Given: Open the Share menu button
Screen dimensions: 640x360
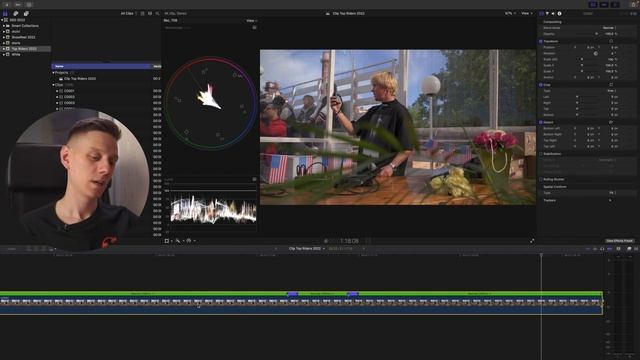Looking at the screenshot, I should pos(634,4).
